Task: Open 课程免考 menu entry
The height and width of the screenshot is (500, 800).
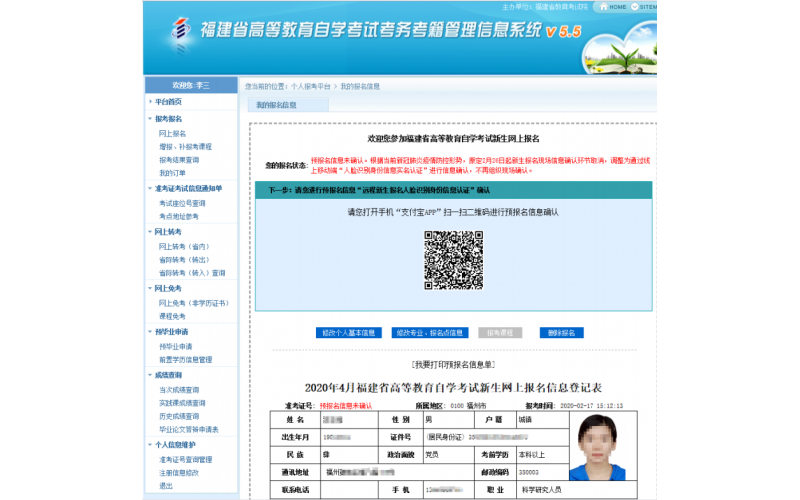Action: pos(172,316)
